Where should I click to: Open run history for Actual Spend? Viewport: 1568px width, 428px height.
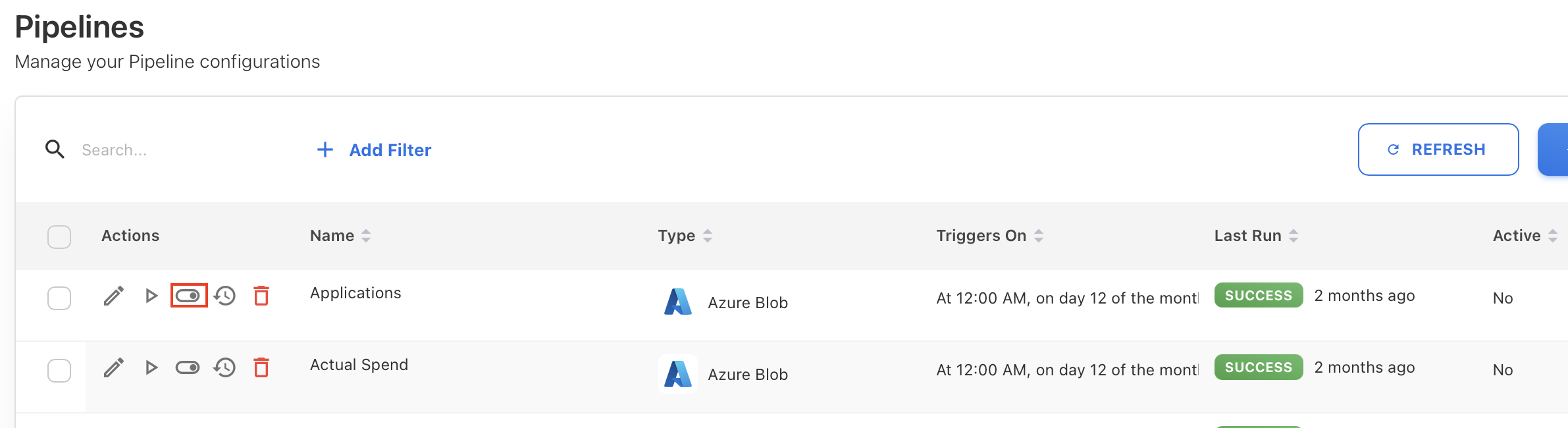224,368
